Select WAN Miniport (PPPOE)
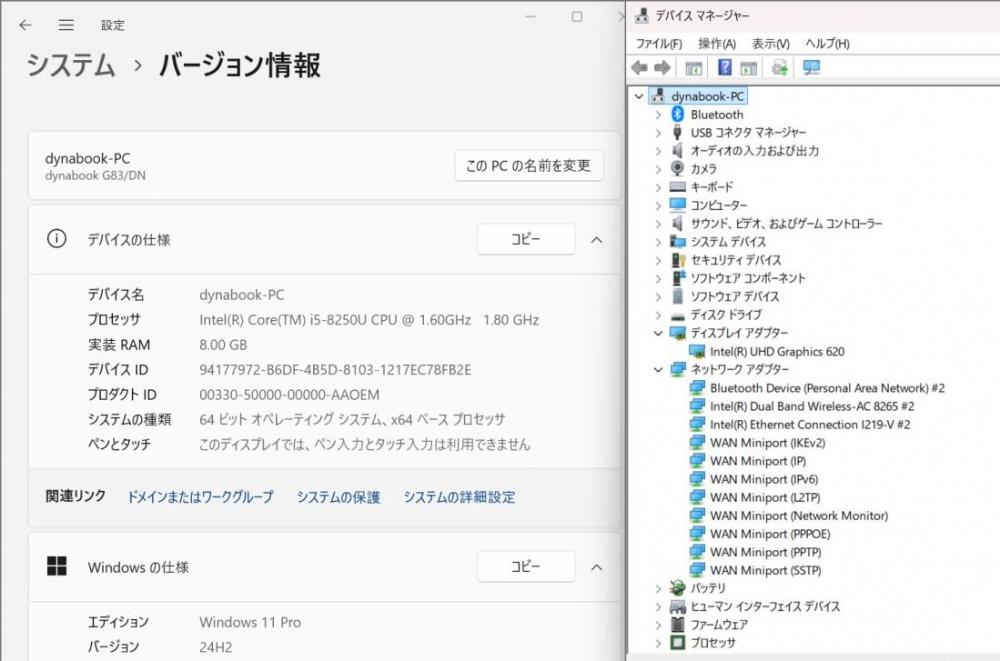Image resolution: width=1000 pixels, height=661 pixels. click(x=770, y=534)
